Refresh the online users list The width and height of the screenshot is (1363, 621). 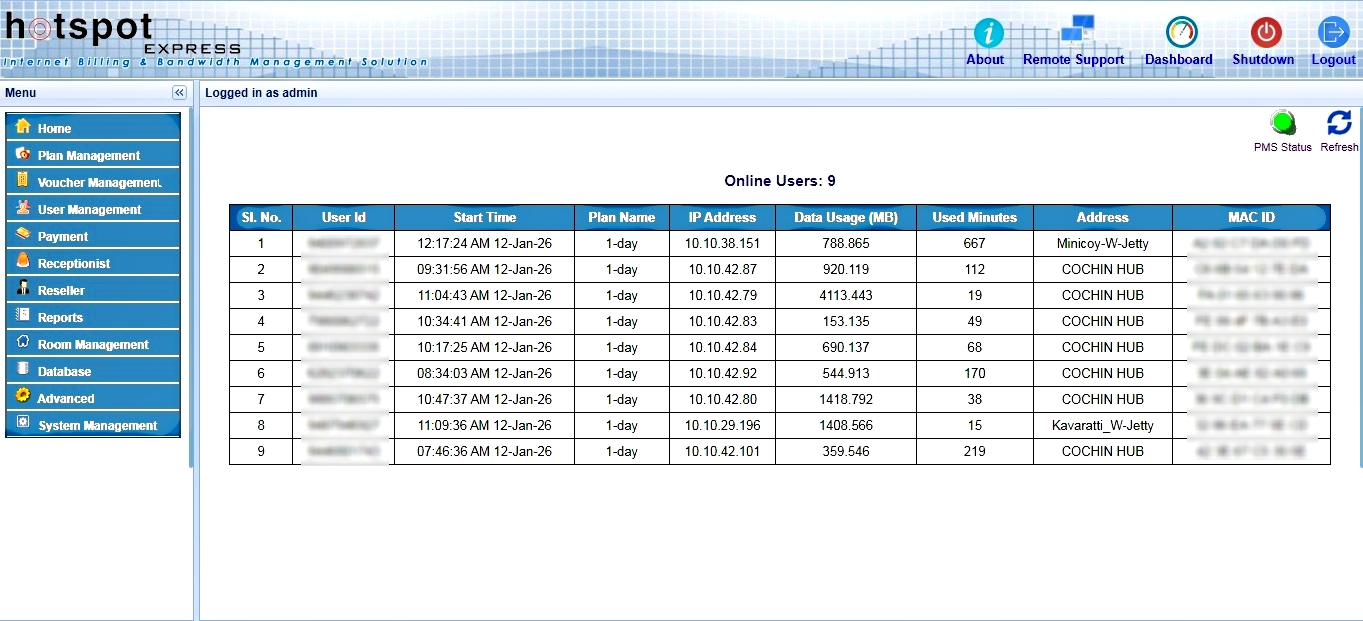tap(1339, 124)
